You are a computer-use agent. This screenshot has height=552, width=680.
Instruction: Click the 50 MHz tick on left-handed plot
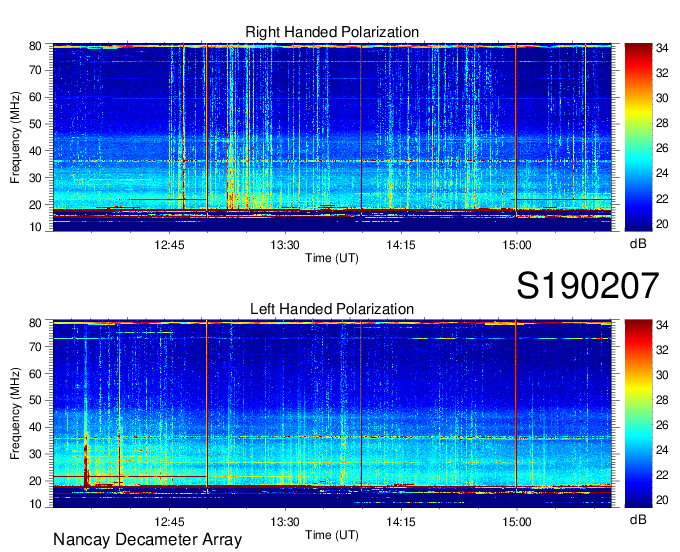pyautogui.click(x=35, y=400)
